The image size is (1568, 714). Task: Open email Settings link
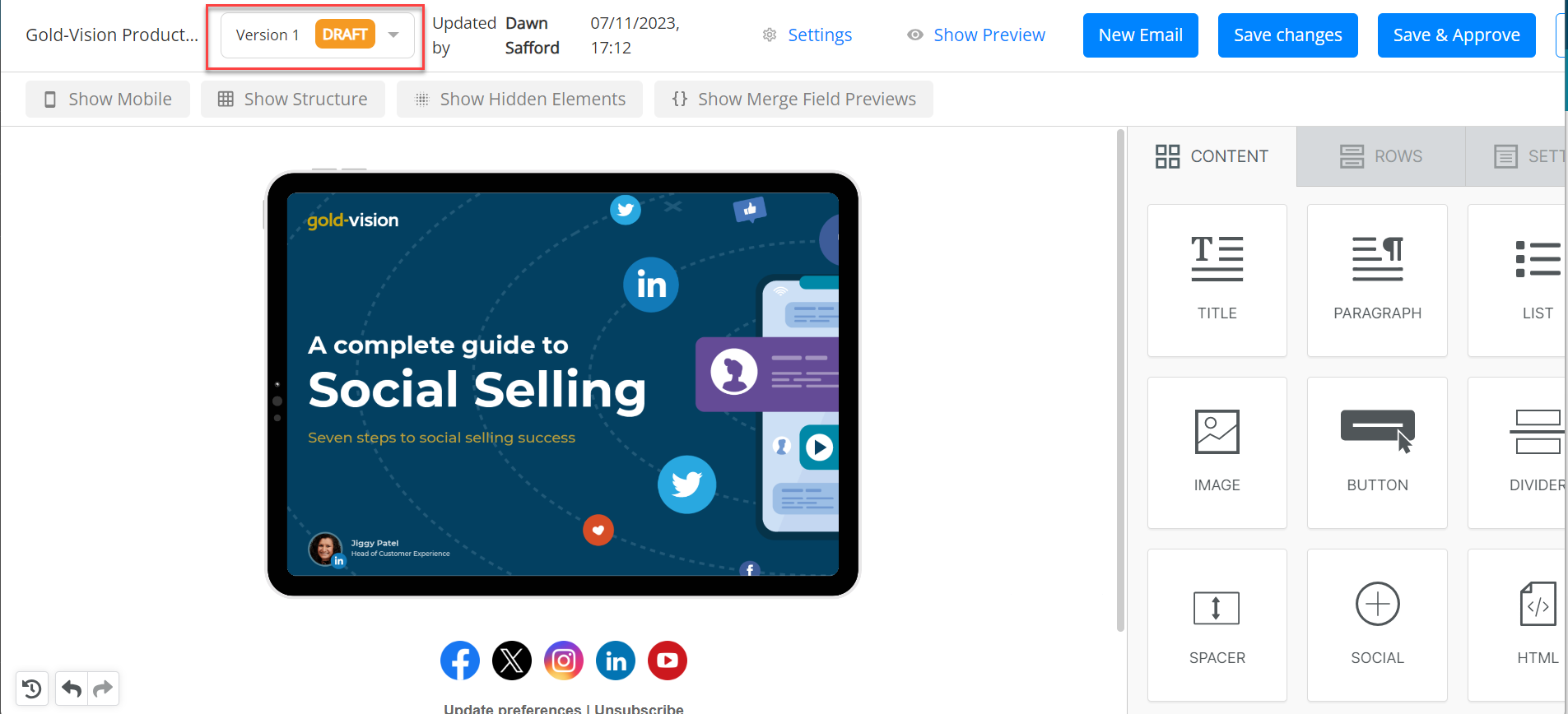pyautogui.click(x=820, y=35)
